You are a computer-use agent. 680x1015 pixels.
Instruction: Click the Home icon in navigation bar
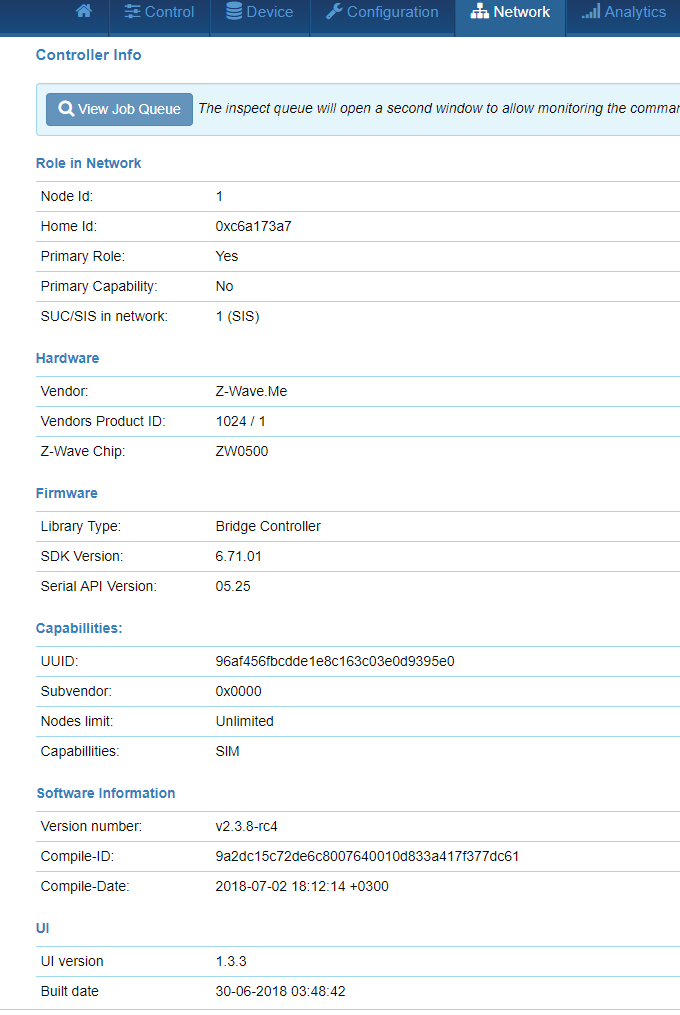point(84,12)
